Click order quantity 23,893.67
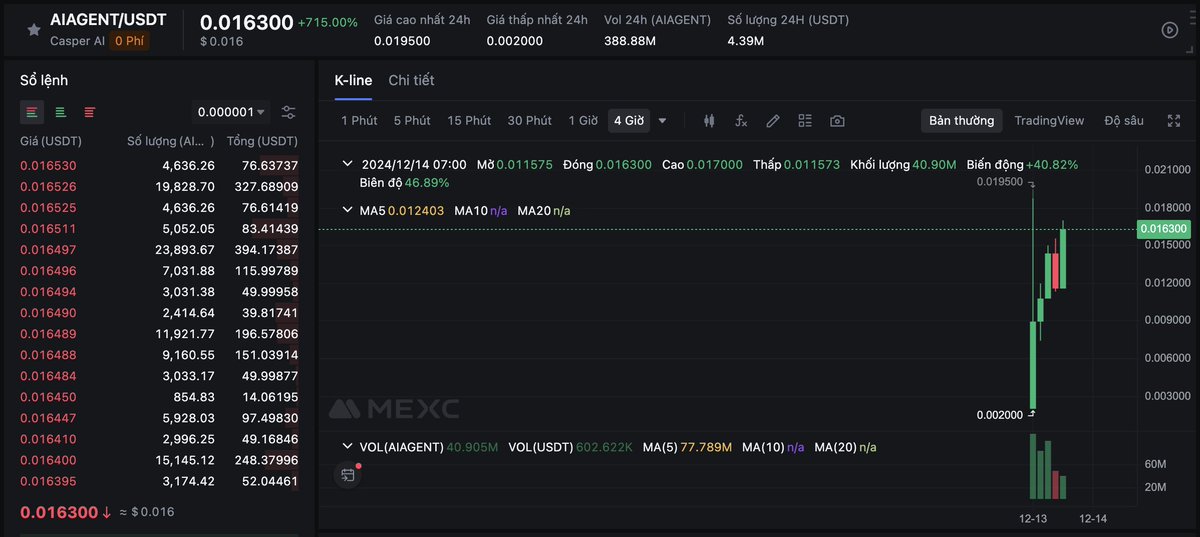 [x=185, y=250]
